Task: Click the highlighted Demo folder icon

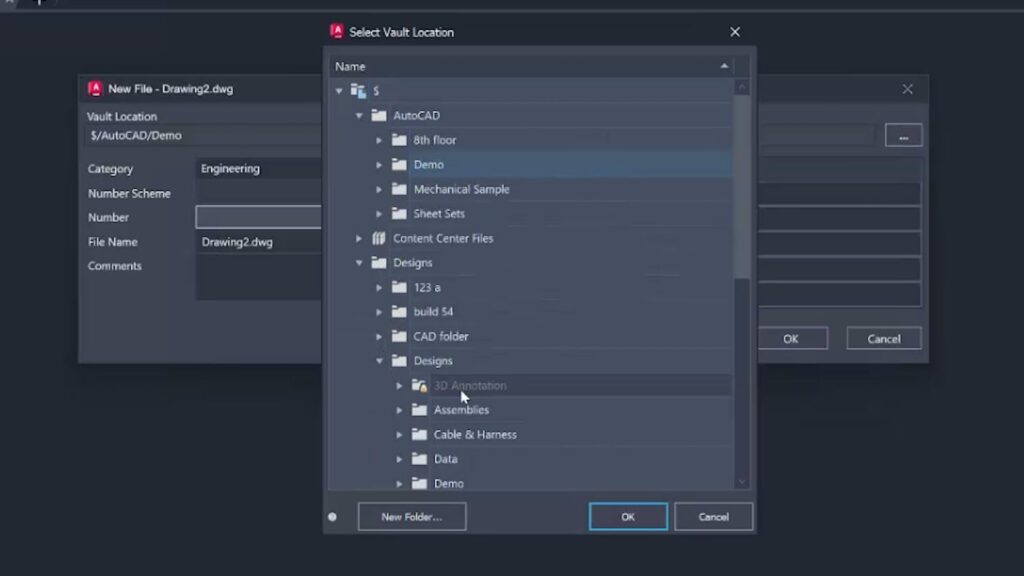Action: click(x=399, y=165)
